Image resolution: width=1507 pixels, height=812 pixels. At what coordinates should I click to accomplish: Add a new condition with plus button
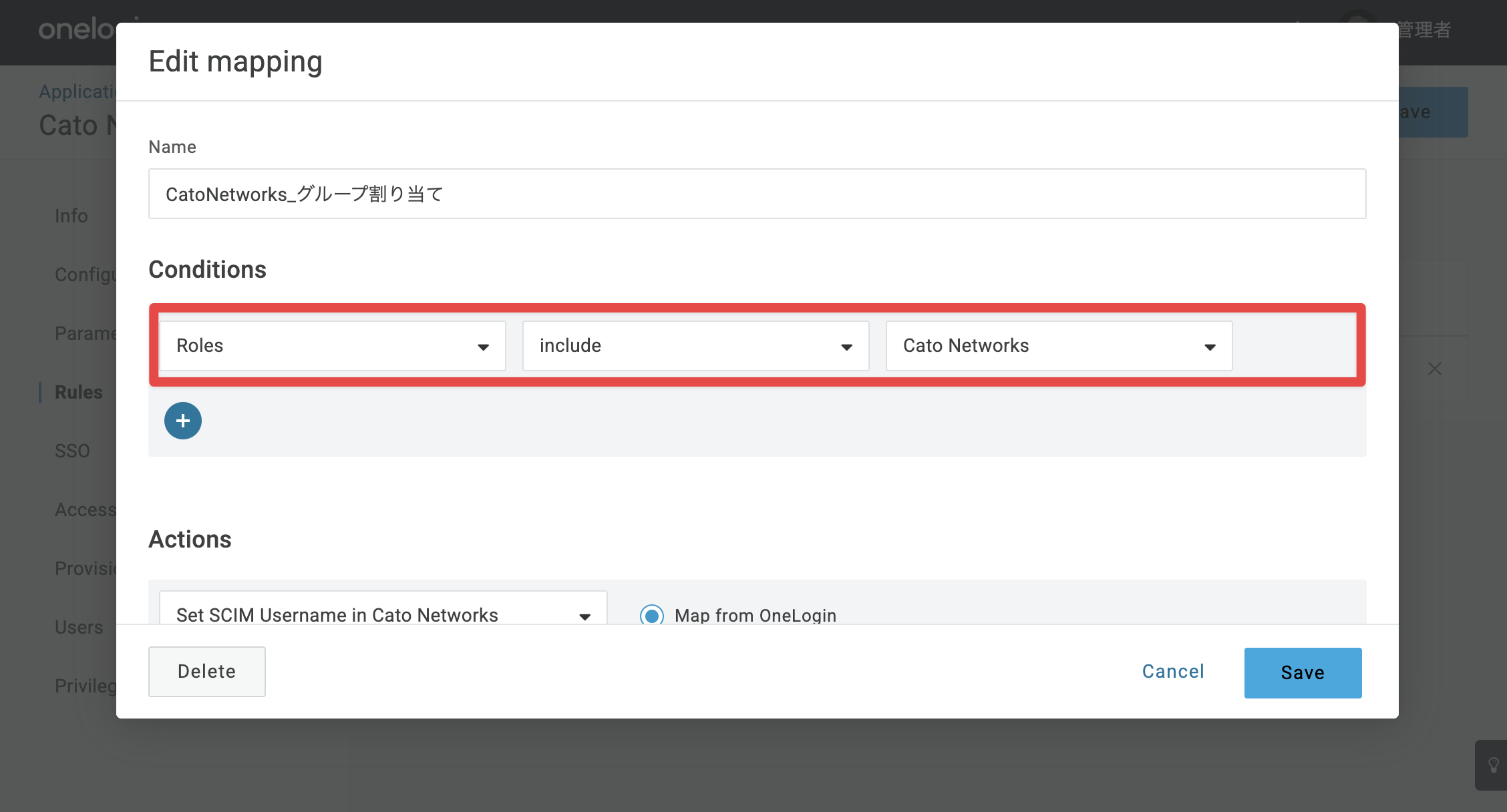point(183,421)
